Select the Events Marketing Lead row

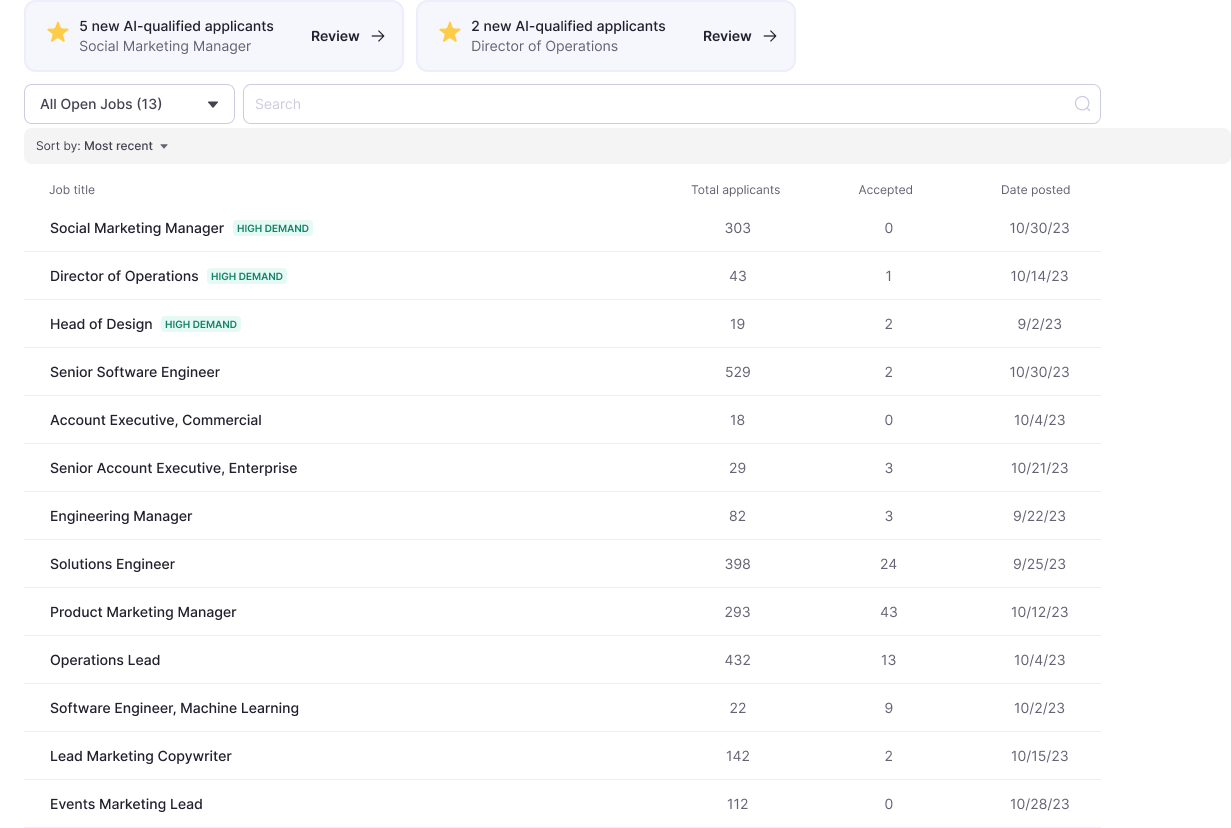tap(126, 804)
